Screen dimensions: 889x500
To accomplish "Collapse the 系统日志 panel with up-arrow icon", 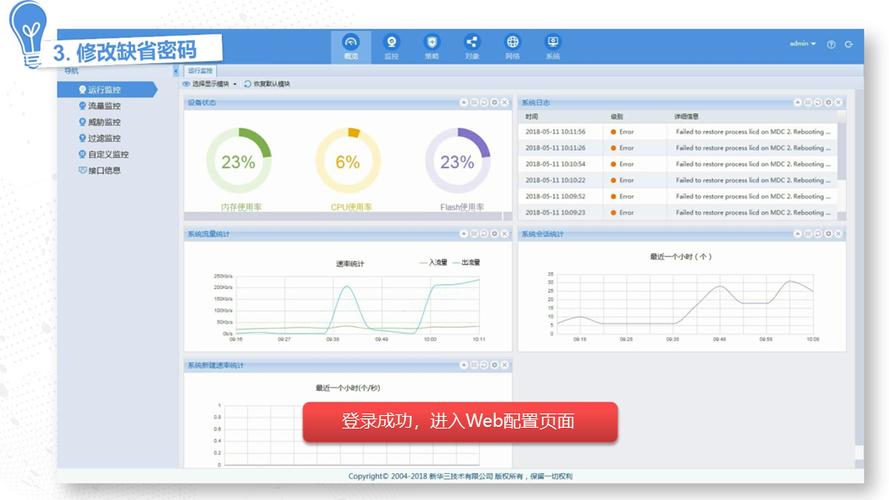I will point(798,103).
